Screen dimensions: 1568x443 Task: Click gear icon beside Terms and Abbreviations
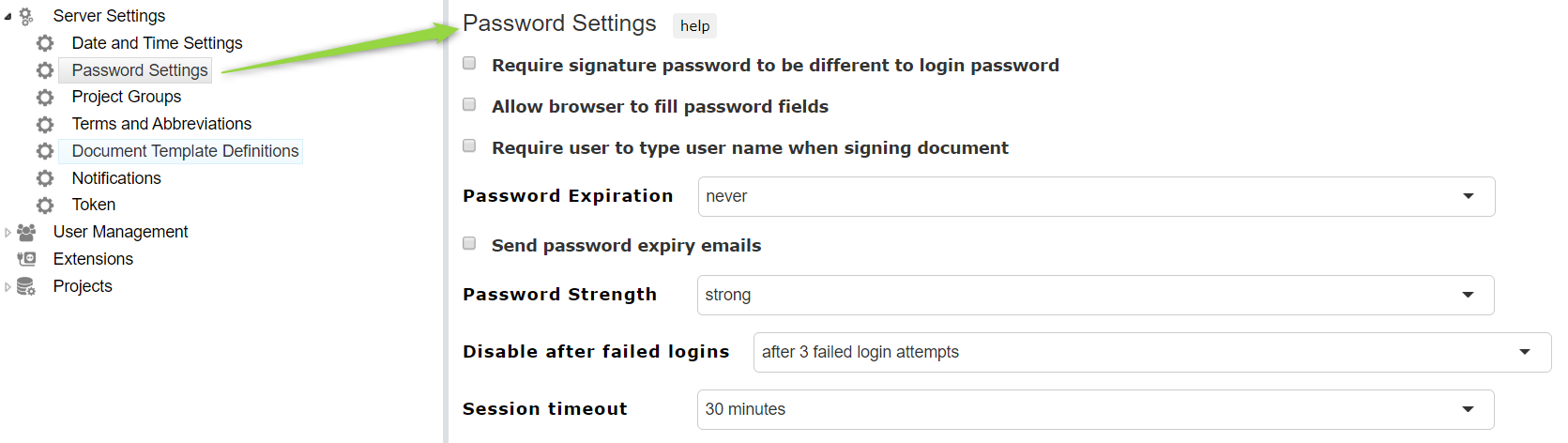click(45, 124)
